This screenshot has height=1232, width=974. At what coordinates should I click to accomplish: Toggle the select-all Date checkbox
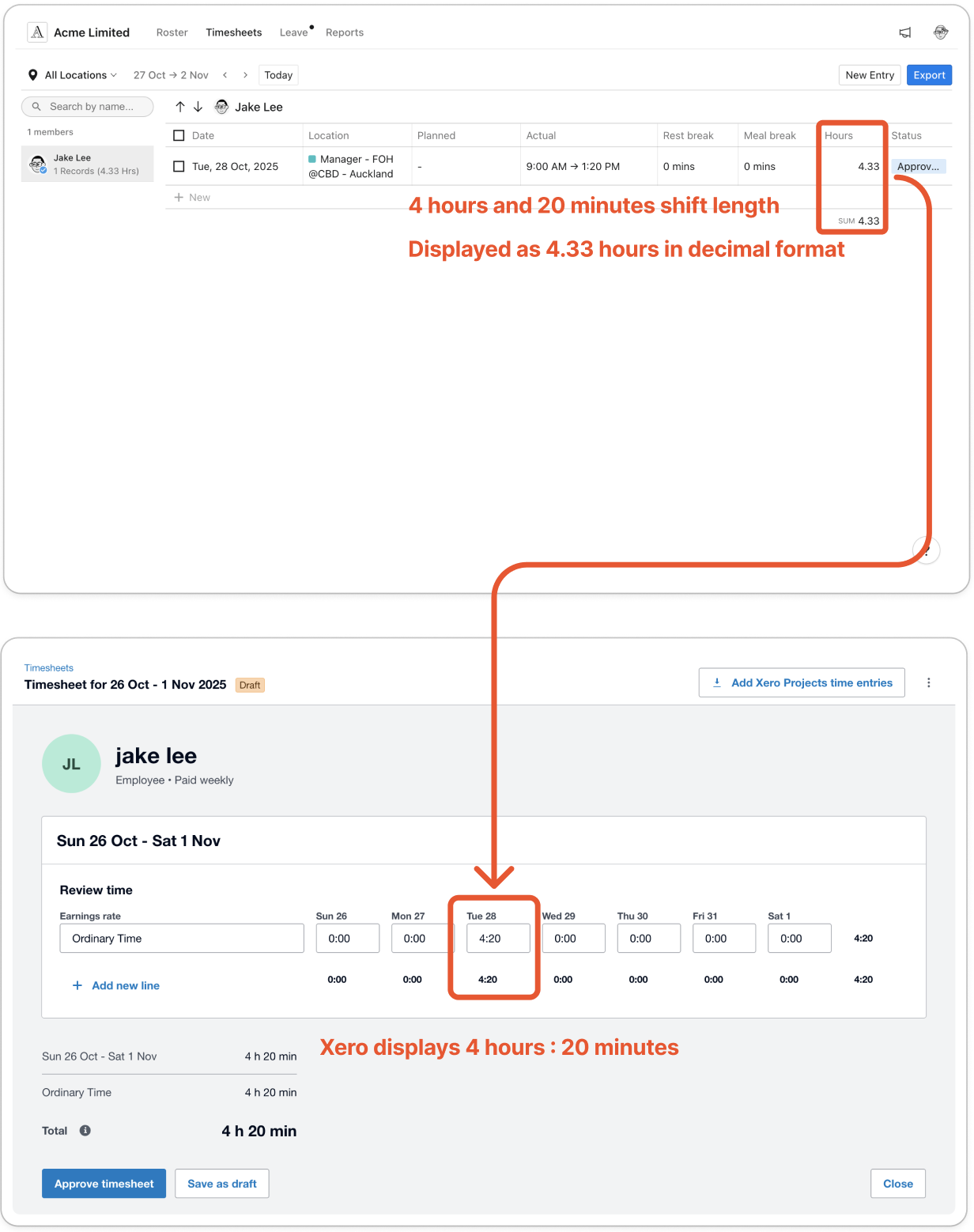click(x=179, y=136)
